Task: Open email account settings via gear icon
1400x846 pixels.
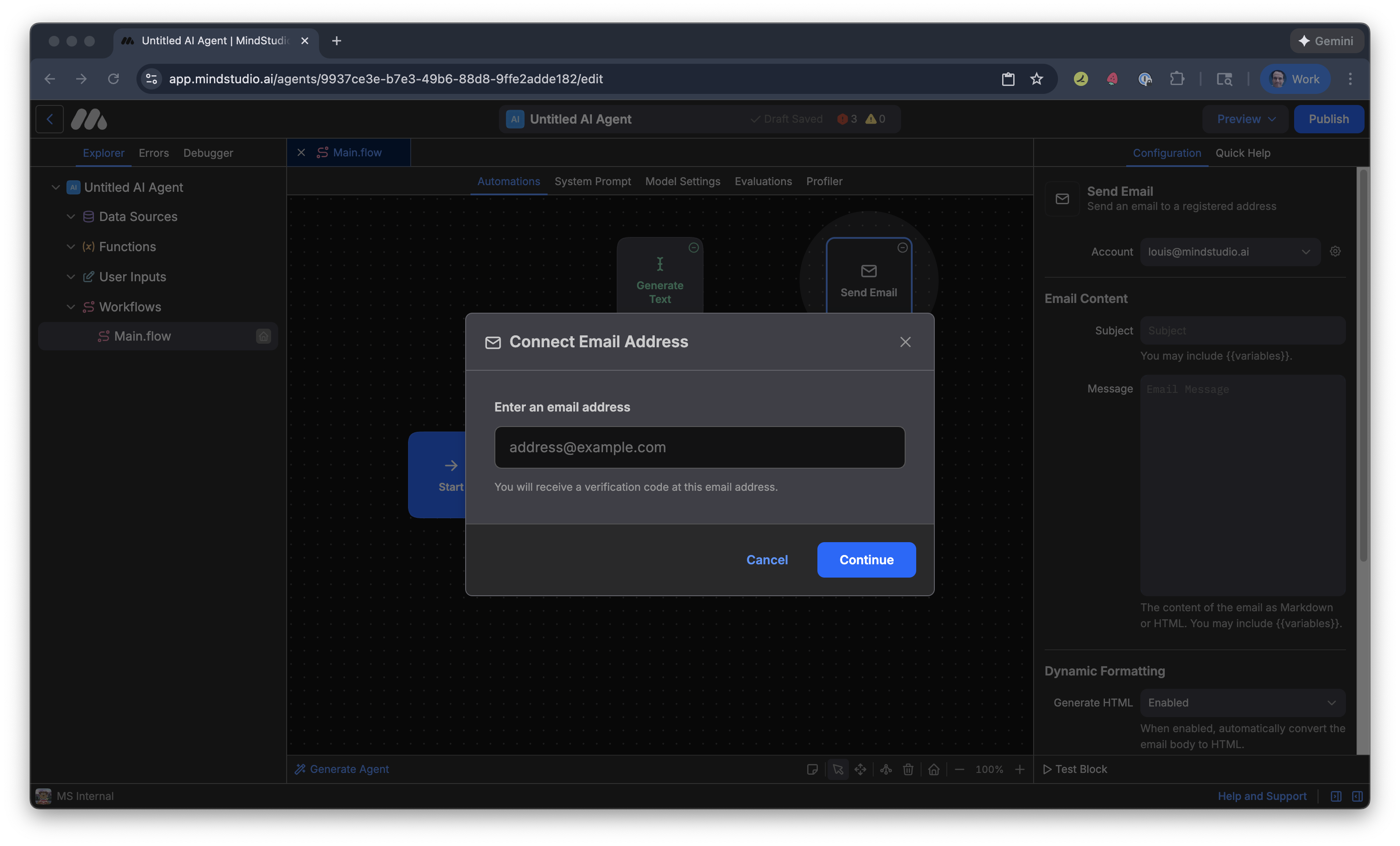Action: click(x=1335, y=251)
